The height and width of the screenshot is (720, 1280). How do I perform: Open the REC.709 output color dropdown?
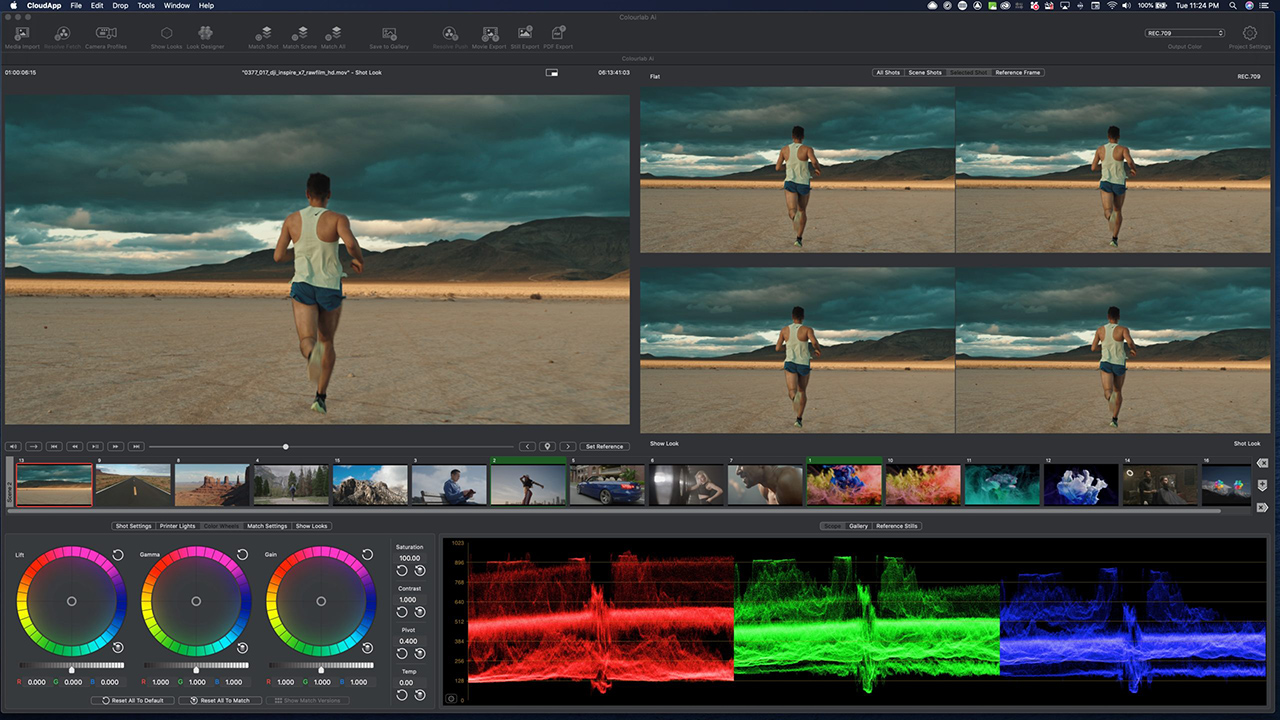(x=1185, y=32)
